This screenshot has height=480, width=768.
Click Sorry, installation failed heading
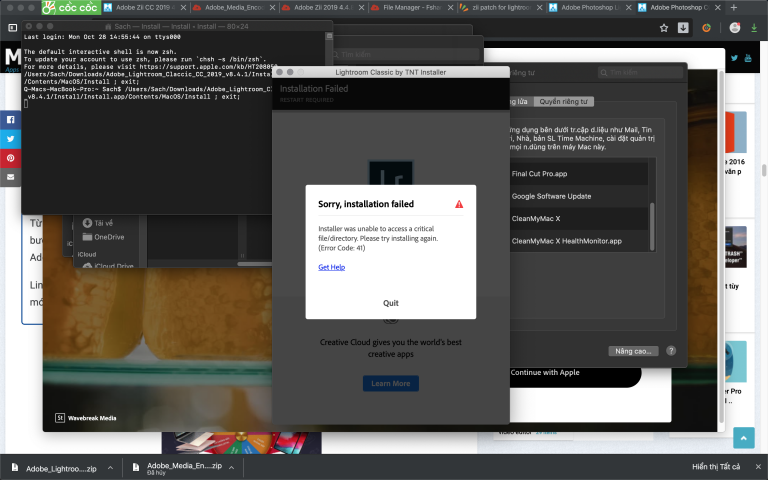pyautogui.click(x=366, y=204)
